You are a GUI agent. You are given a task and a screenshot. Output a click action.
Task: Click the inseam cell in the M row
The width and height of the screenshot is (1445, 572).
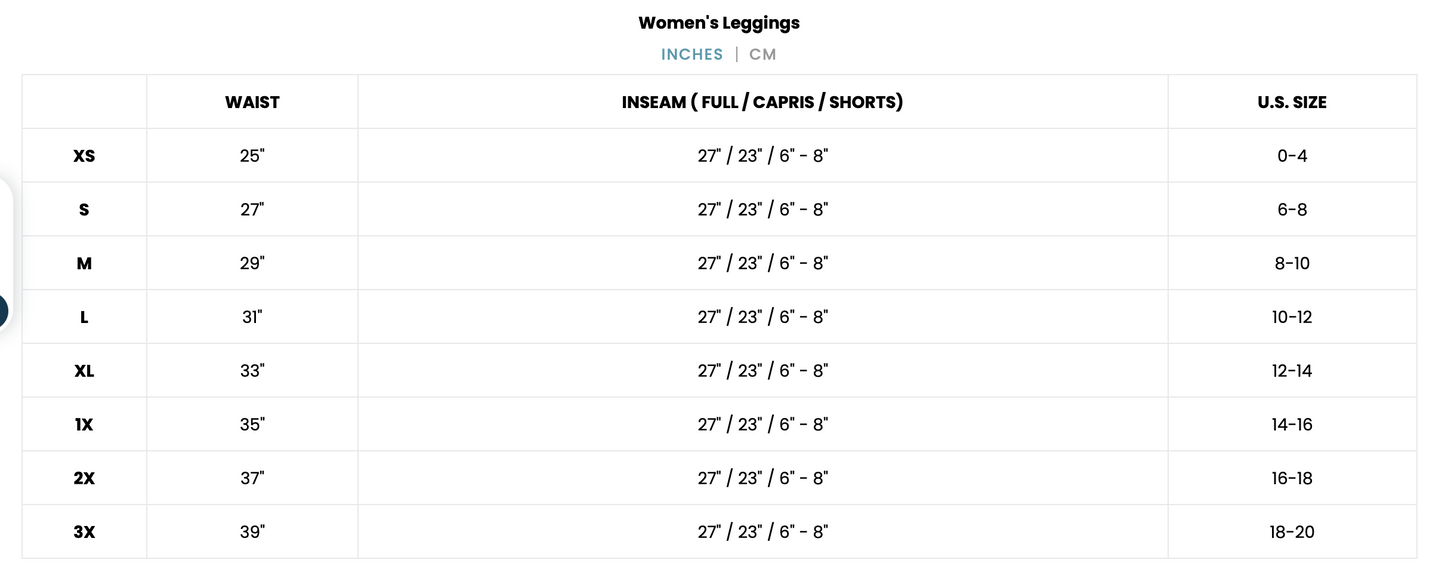(762, 263)
